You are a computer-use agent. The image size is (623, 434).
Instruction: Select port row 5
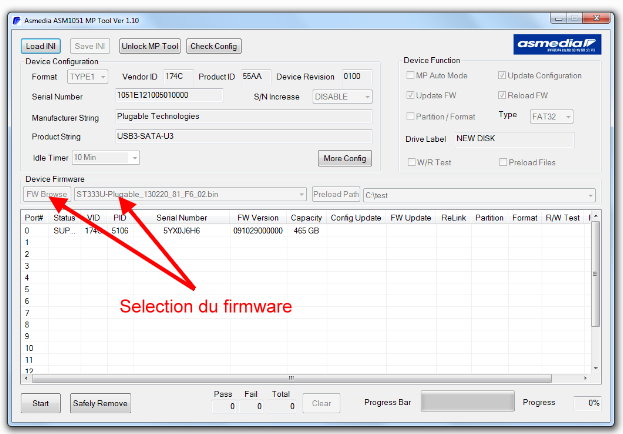pos(306,289)
